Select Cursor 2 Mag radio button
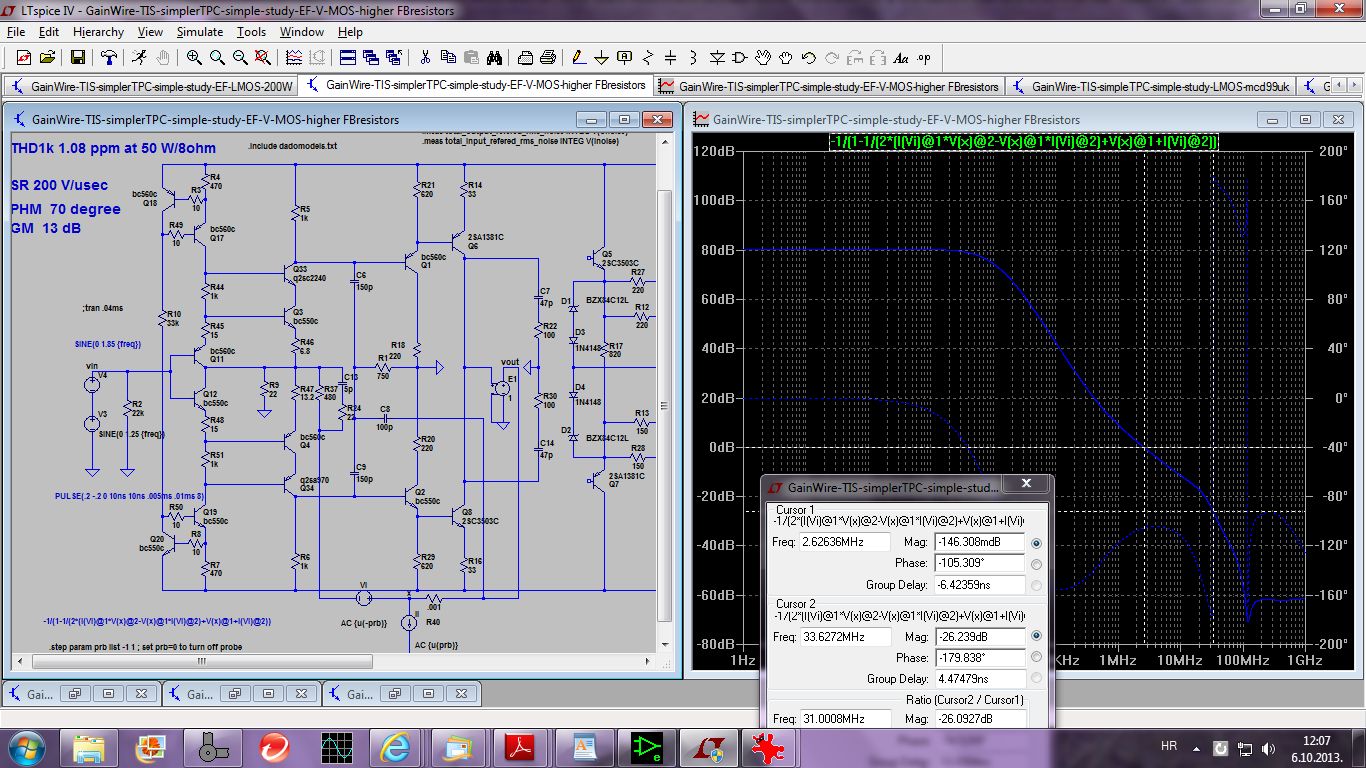This screenshot has height=768, width=1366. 1036,636
